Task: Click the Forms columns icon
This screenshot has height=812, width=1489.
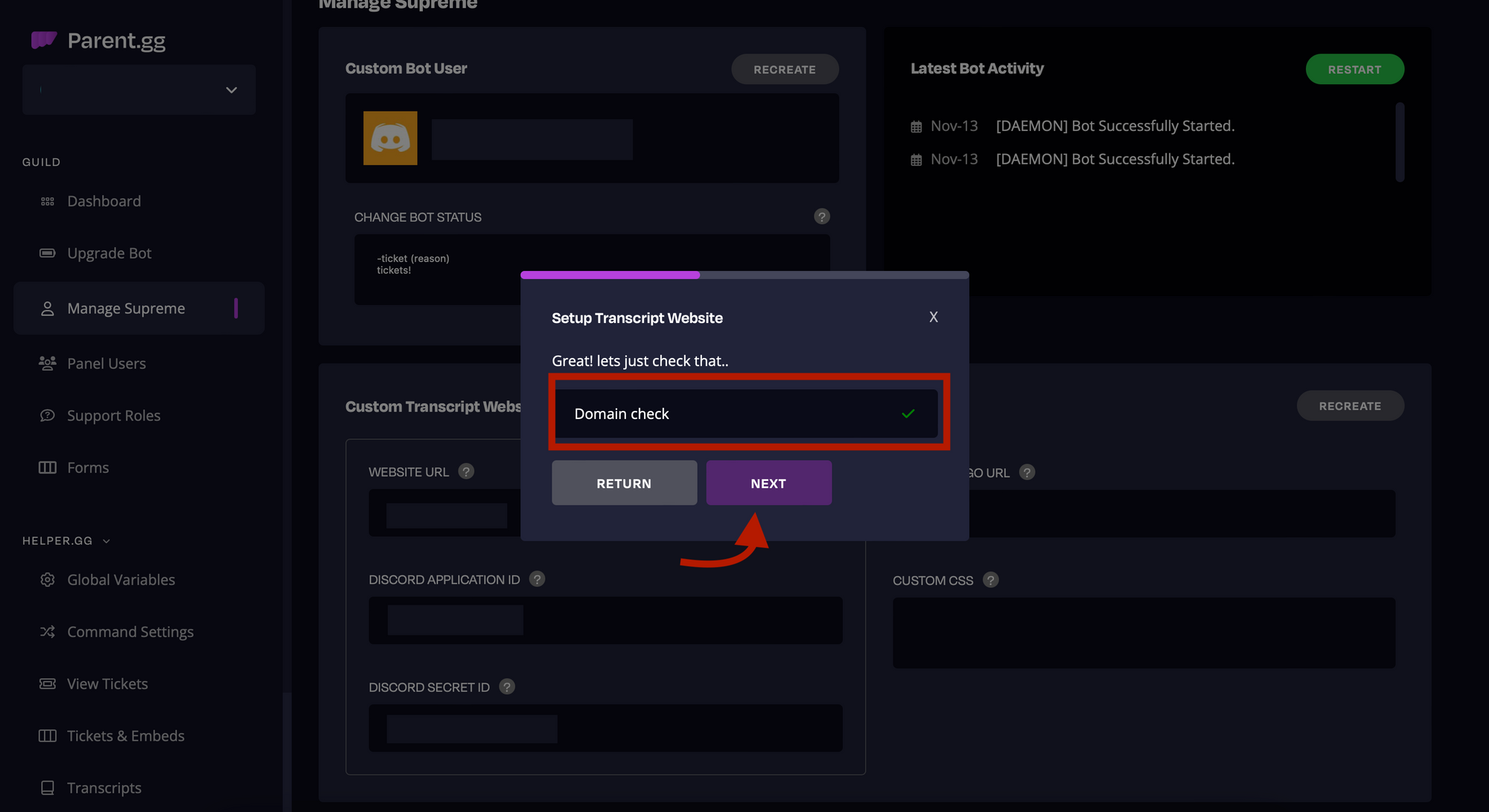Action: coord(48,467)
